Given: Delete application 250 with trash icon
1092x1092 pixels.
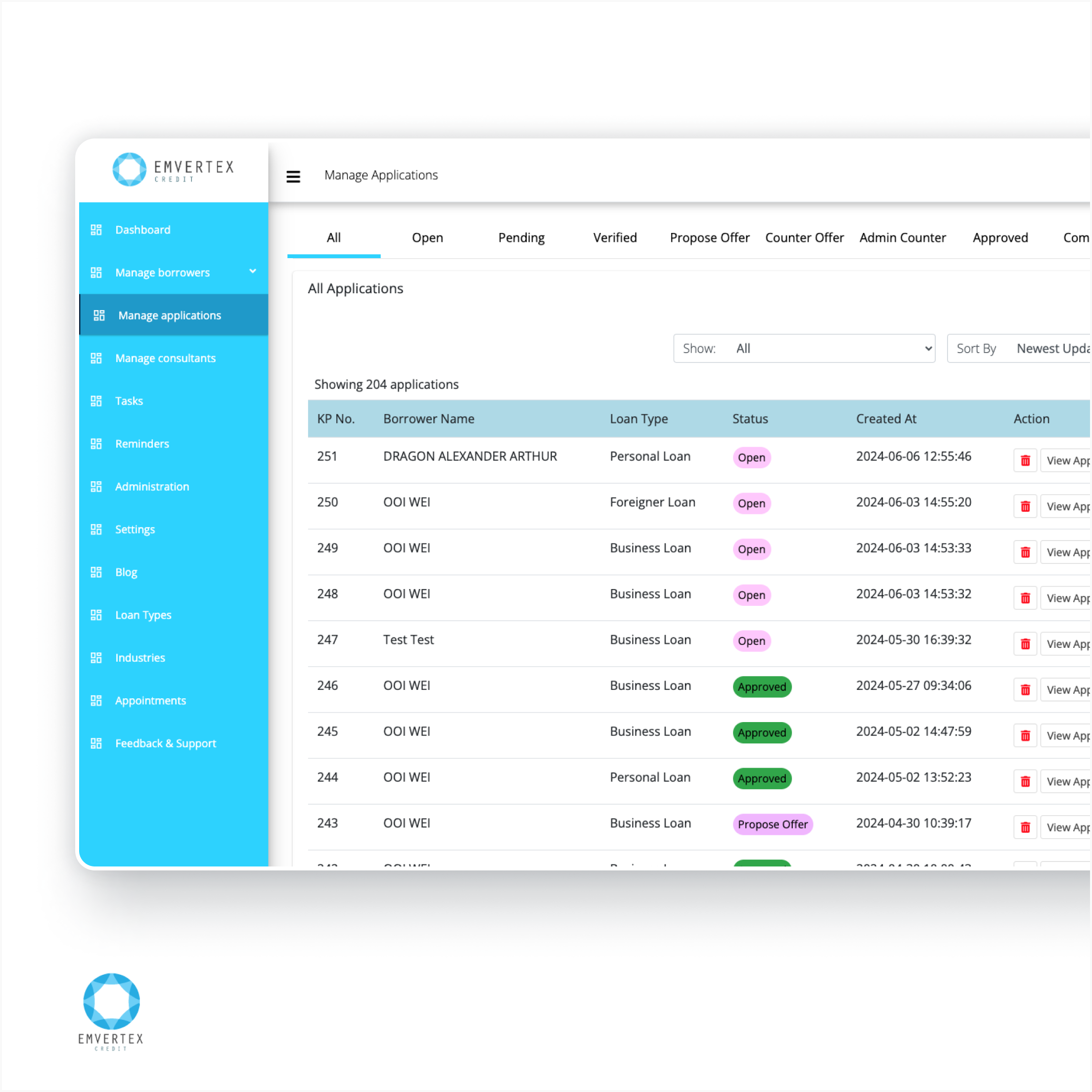Looking at the screenshot, I should point(1025,506).
